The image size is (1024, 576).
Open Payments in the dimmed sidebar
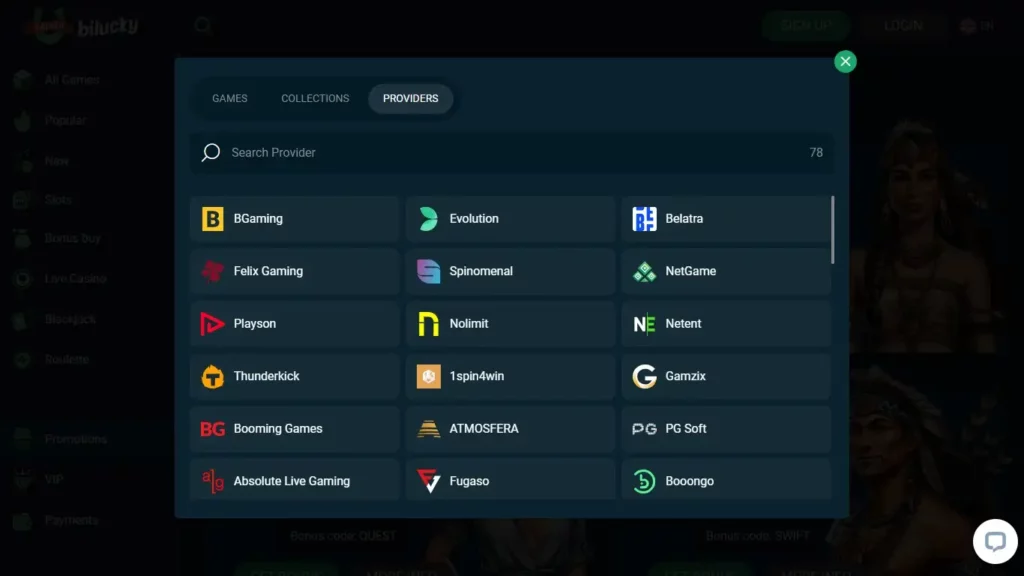pos(71,520)
